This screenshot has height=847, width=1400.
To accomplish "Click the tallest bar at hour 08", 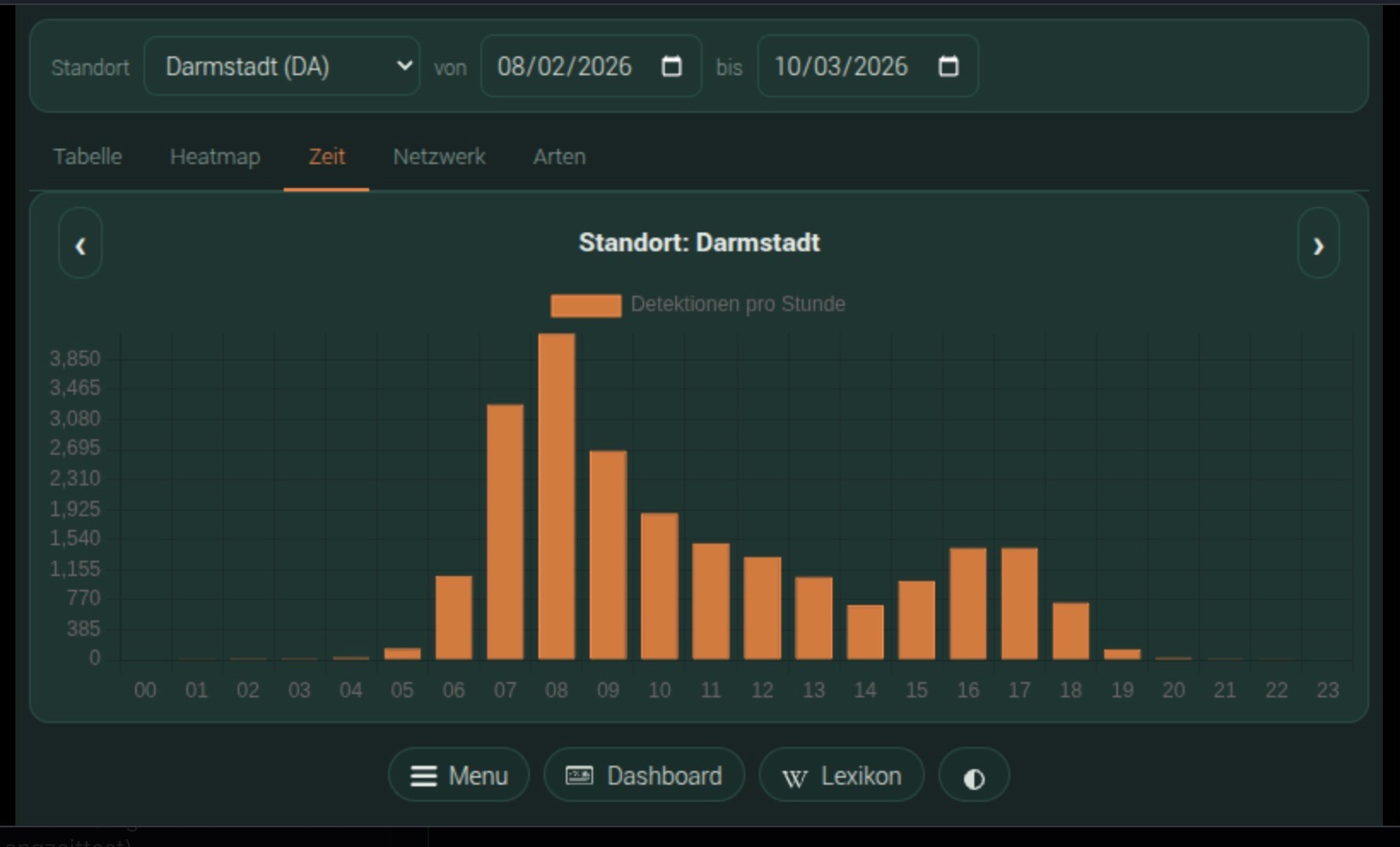I will tap(556, 496).
